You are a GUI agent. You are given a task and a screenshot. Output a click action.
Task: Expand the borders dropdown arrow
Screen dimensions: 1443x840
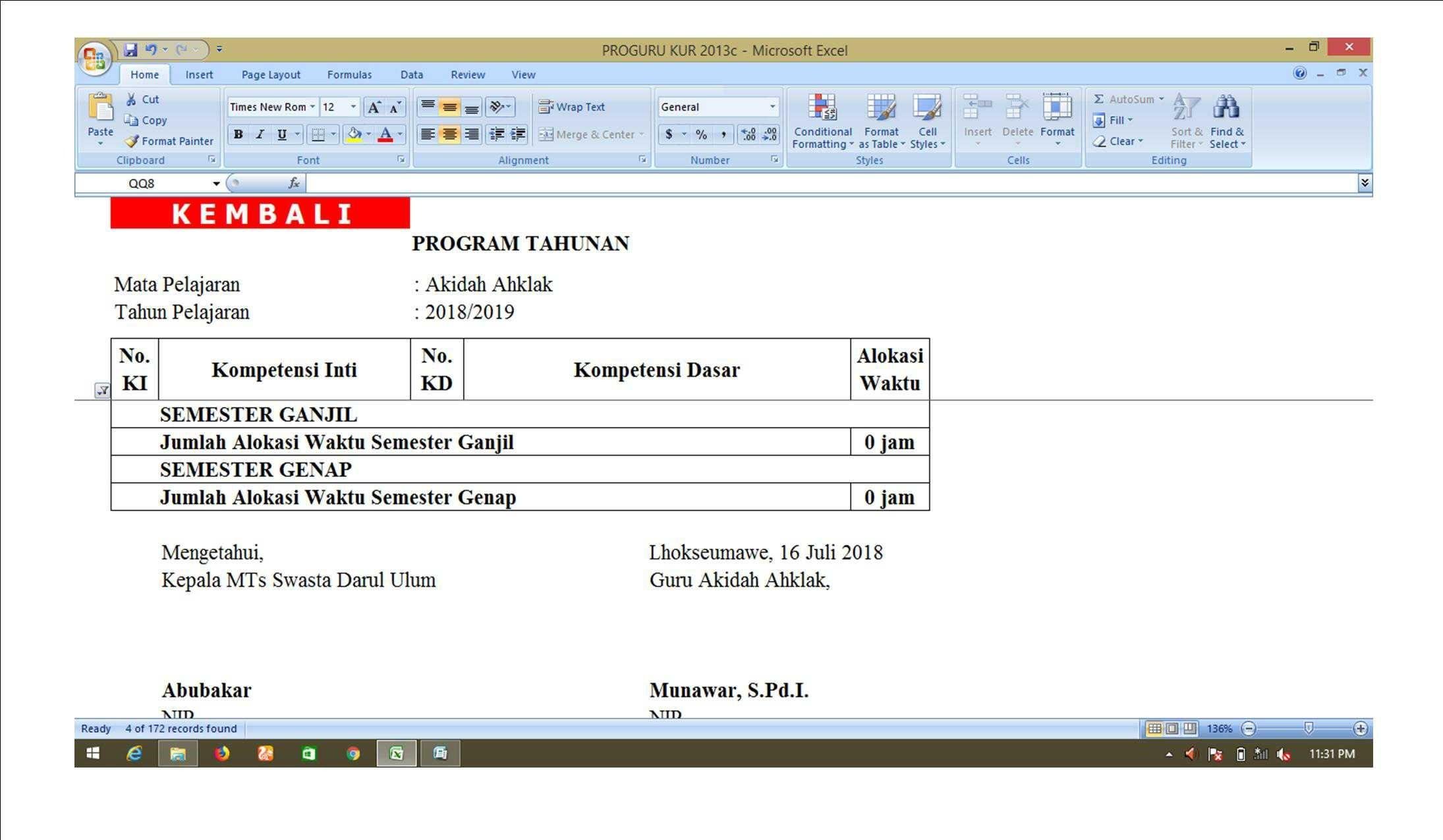point(333,134)
